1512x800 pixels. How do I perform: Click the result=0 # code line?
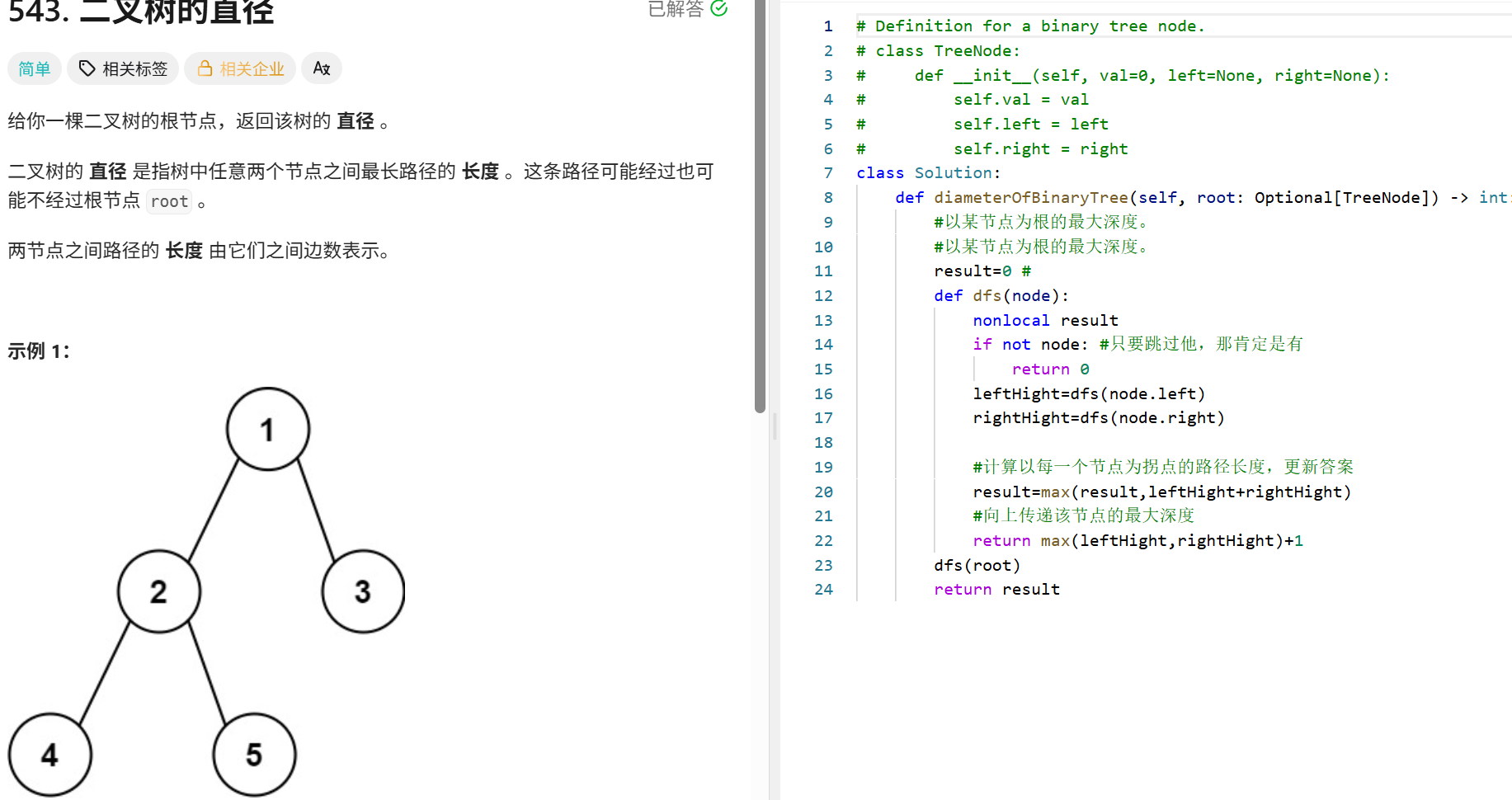coord(982,271)
